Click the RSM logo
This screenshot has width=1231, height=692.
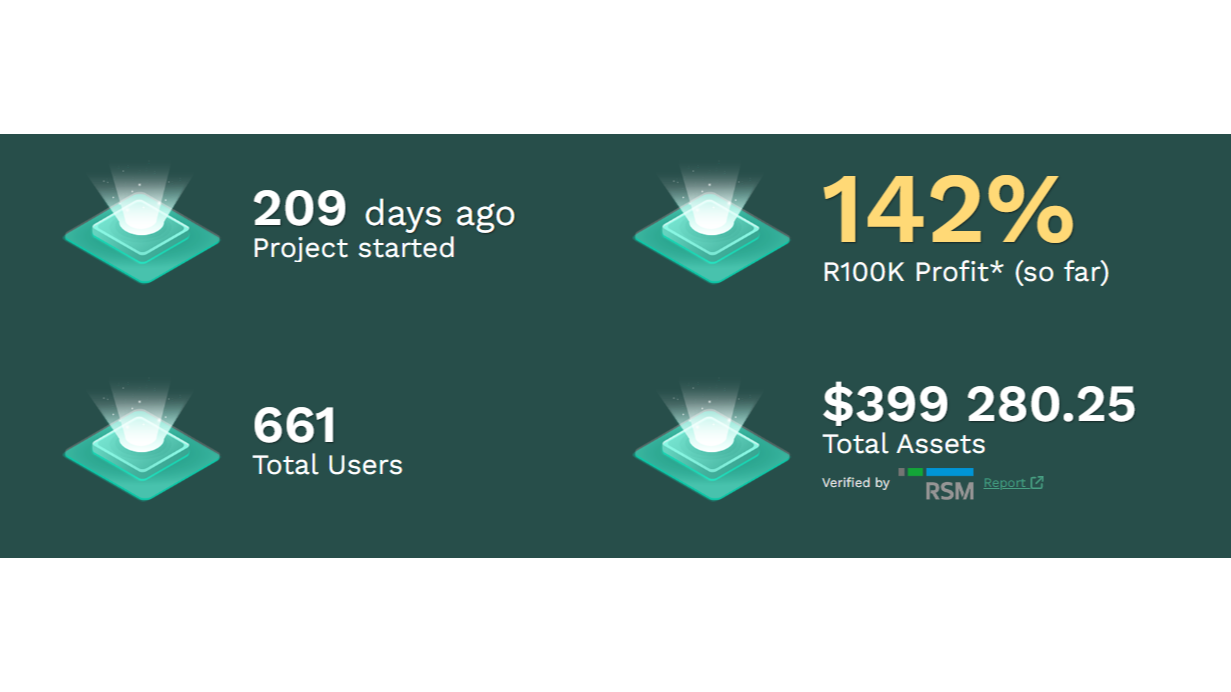936,484
